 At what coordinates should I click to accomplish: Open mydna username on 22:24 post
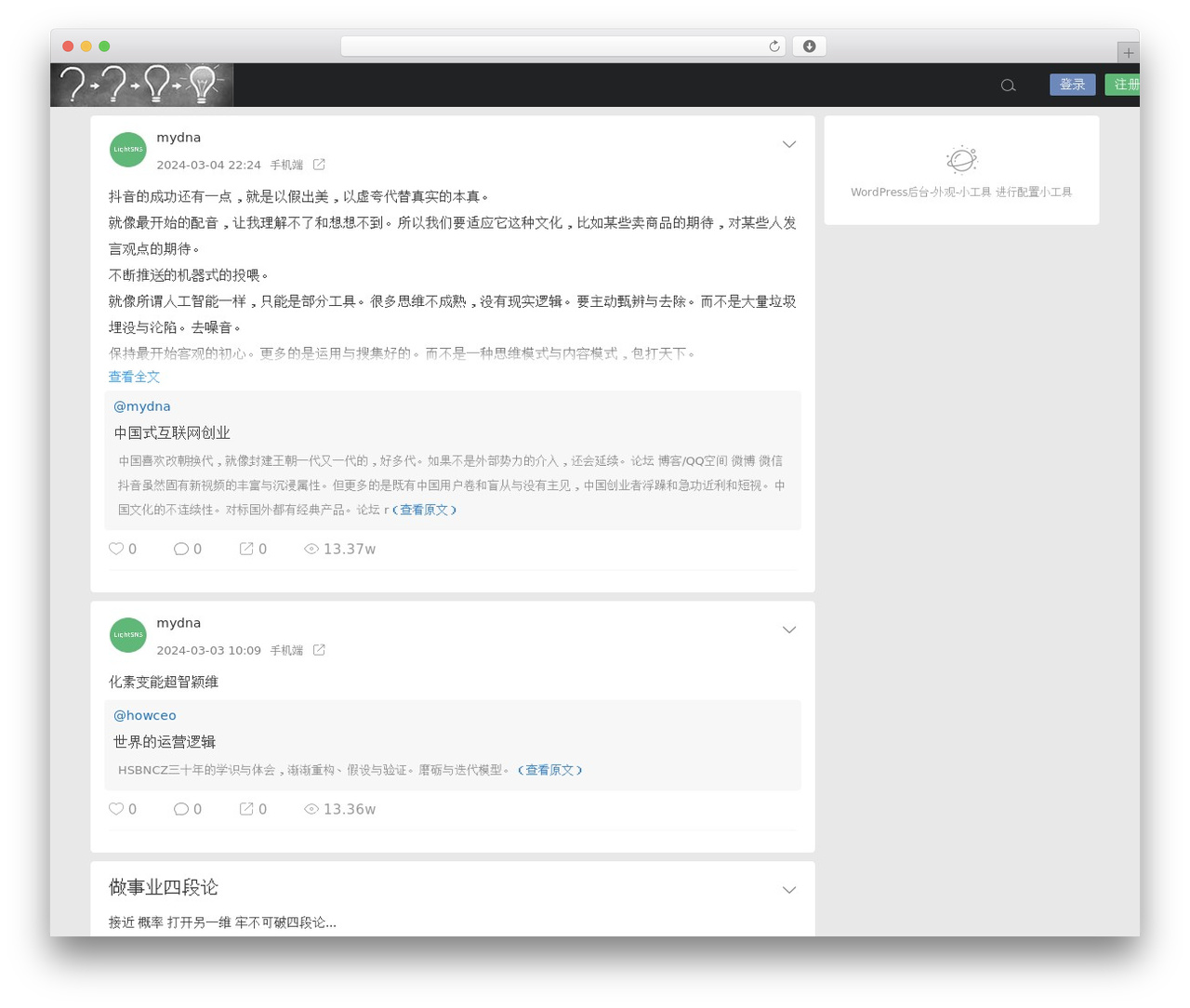click(x=178, y=138)
